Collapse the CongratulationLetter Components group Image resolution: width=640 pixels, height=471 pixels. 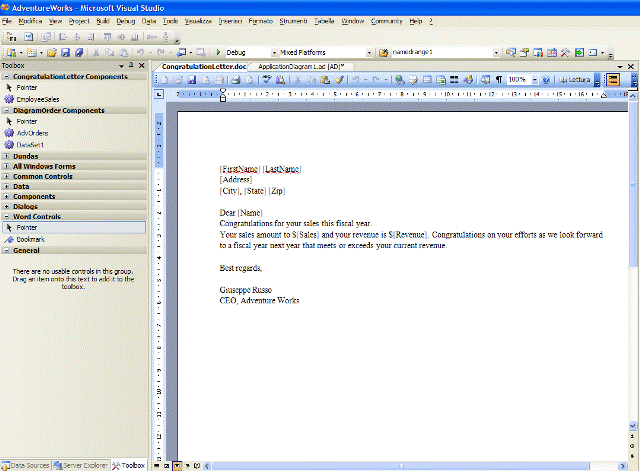click(x=6, y=76)
